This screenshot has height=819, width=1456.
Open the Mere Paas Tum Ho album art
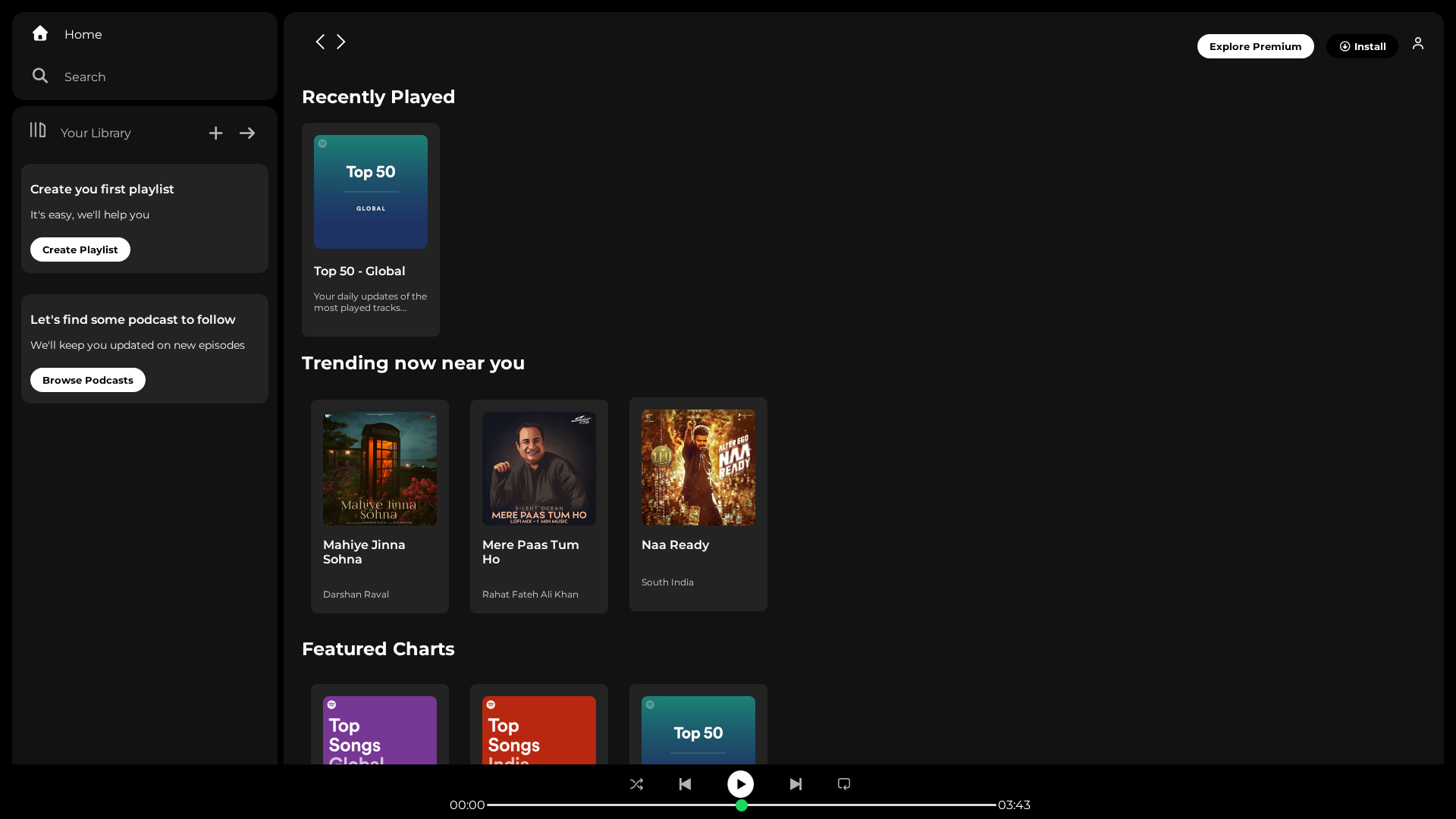539,469
